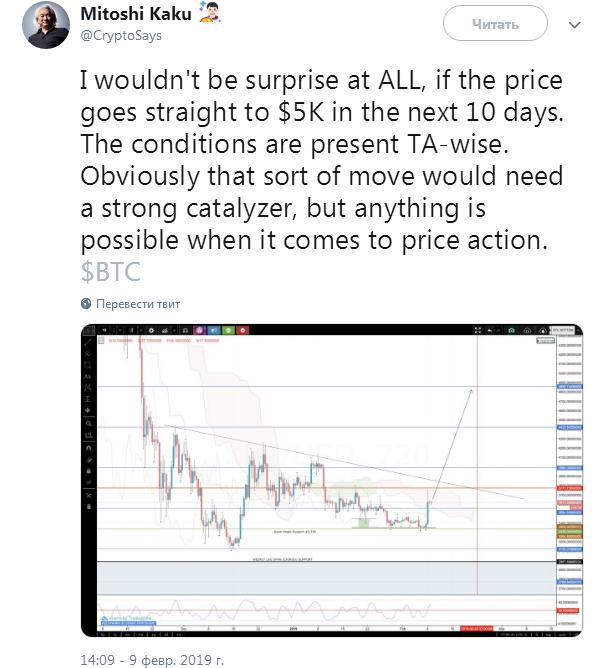
Task: Click the tweet timestamp 14:09 - 9 февр. 2019
Action: pos(152,660)
